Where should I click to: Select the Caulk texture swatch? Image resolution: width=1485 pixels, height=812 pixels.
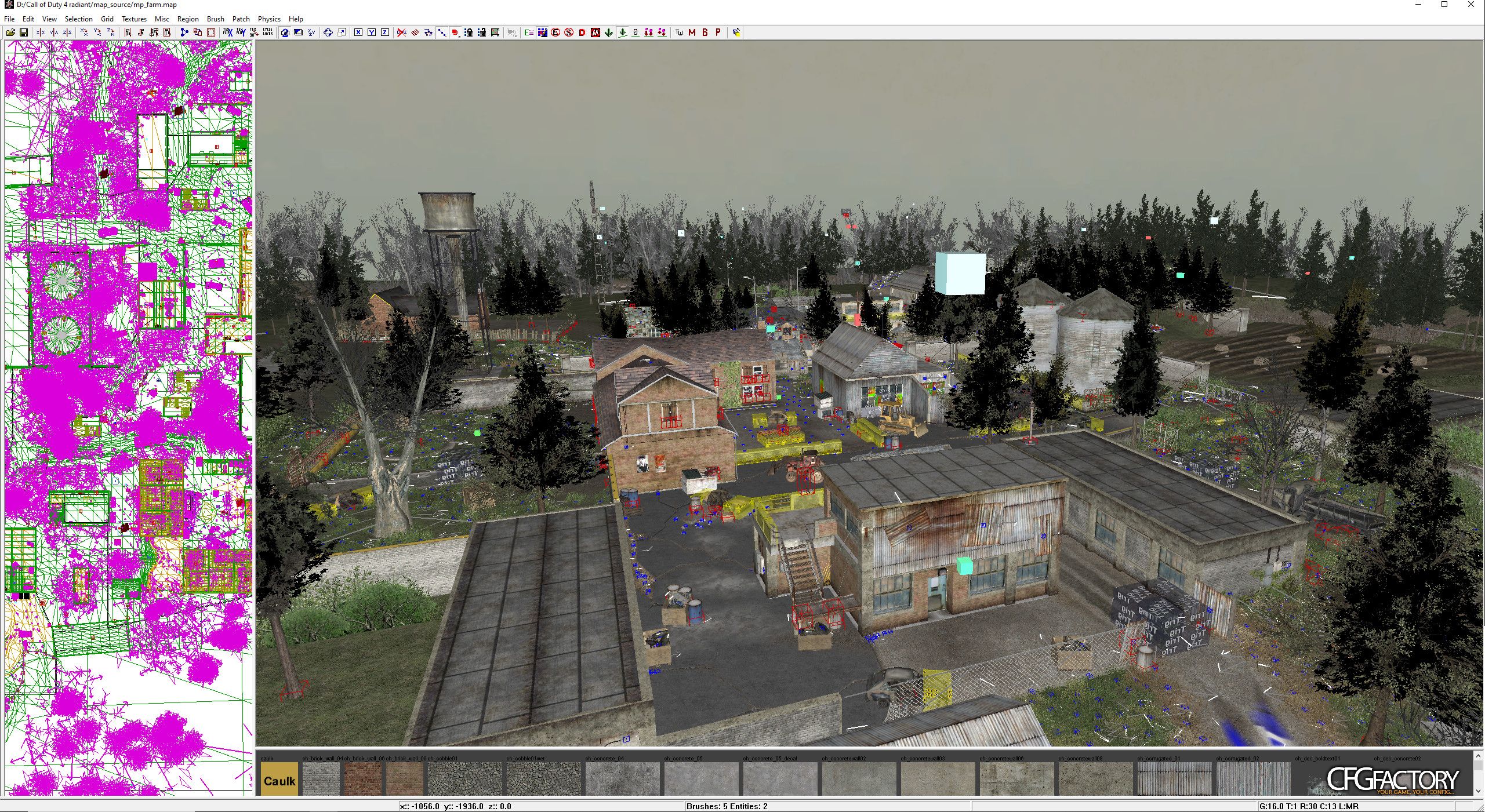[279, 779]
